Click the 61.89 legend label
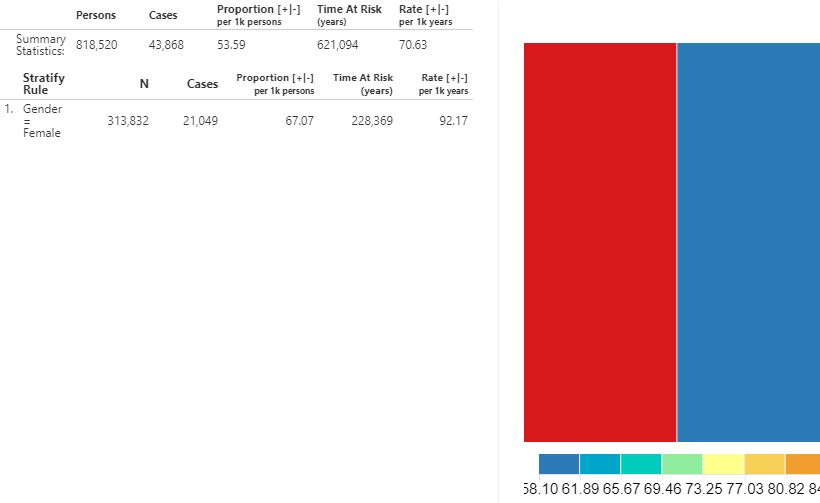820x503 pixels. (580, 489)
